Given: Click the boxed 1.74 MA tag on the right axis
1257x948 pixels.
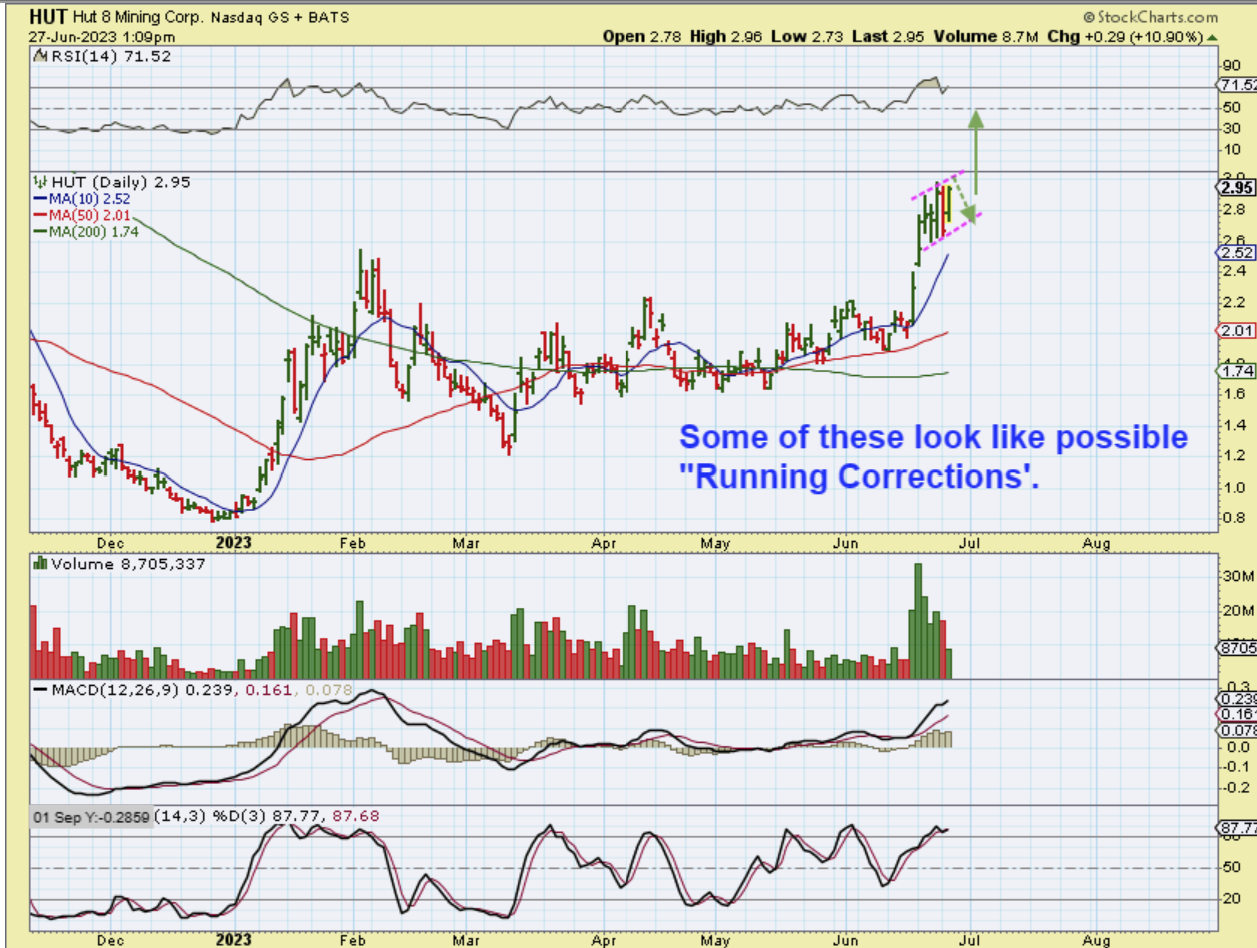Looking at the screenshot, I should pyautogui.click(x=1238, y=371).
